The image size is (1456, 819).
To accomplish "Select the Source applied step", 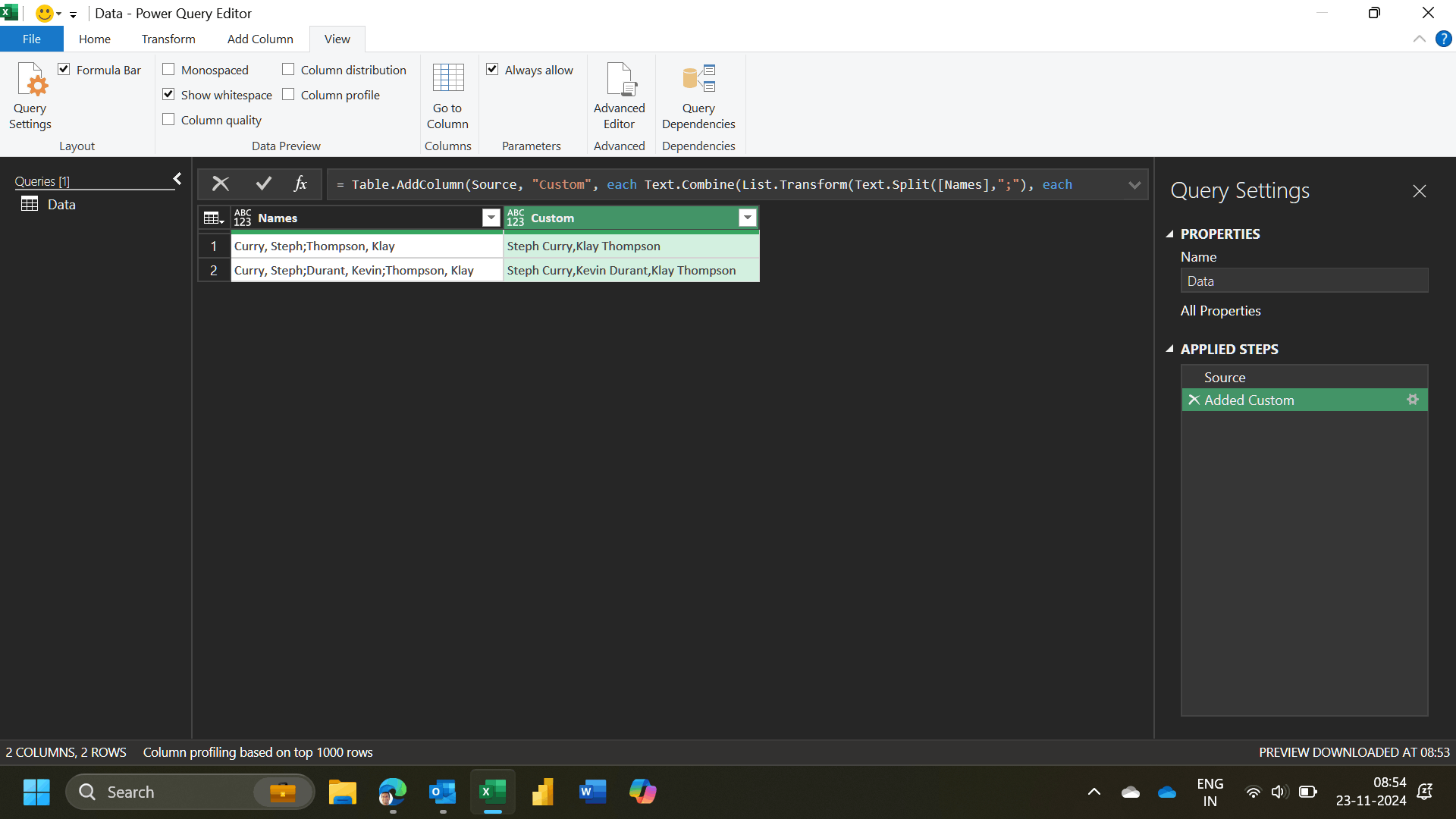I will point(1304,377).
